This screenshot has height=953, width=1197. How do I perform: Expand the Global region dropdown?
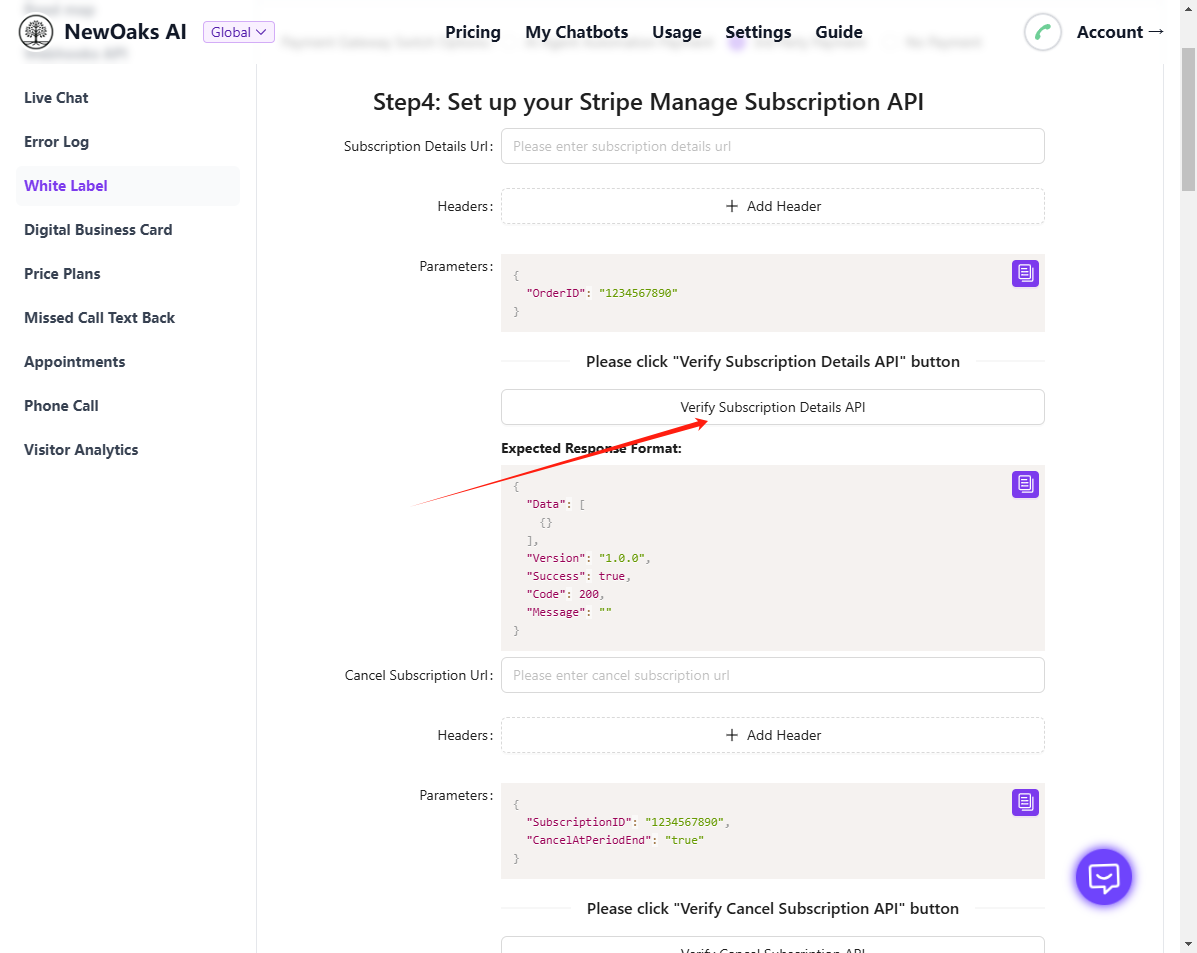pos(238,32)
